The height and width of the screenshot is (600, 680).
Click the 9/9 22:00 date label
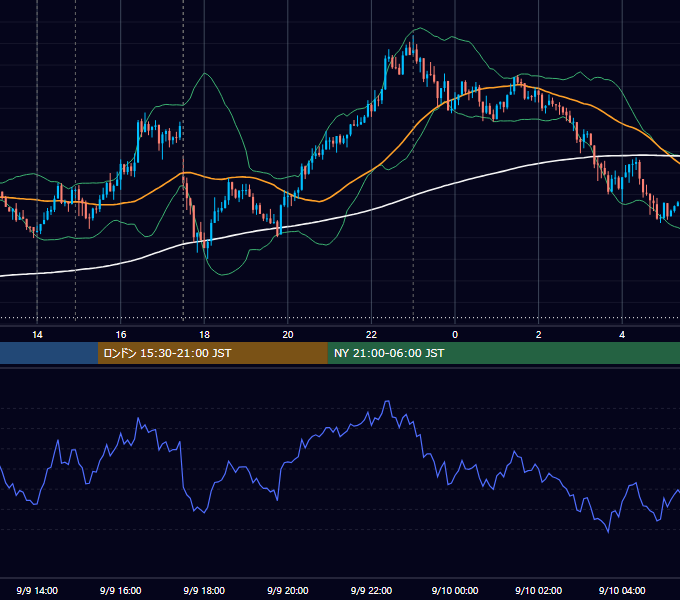(371, 590)
